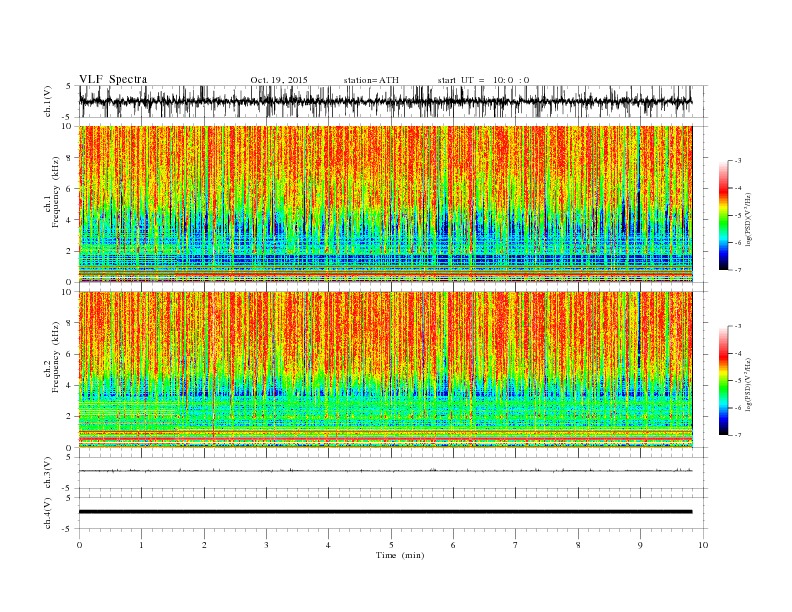This screenshot has width=792, height=612.
Task: Click the "1" tick on the time axis
Action: [141, 545]
